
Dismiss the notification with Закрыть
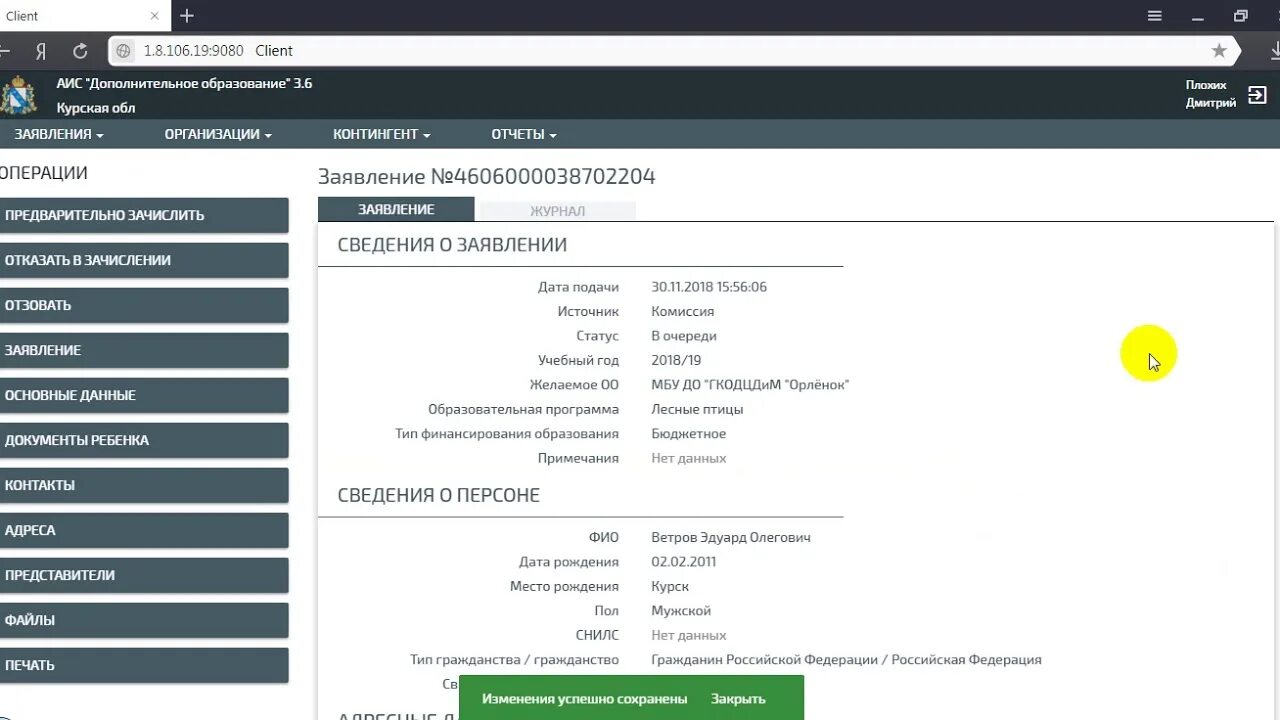(x=738, y=699)
